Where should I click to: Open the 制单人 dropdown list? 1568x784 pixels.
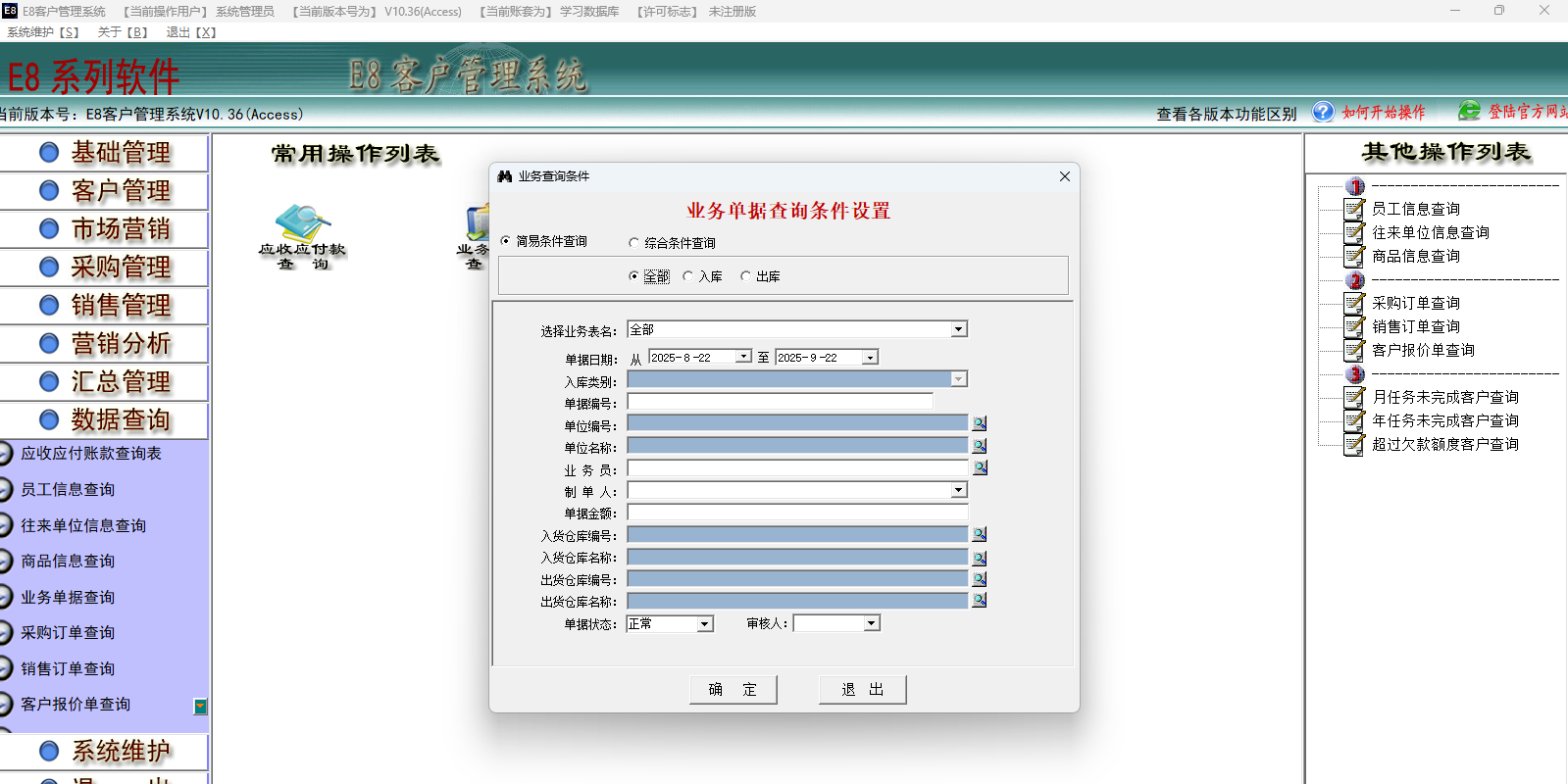click(x=959, y=490)
